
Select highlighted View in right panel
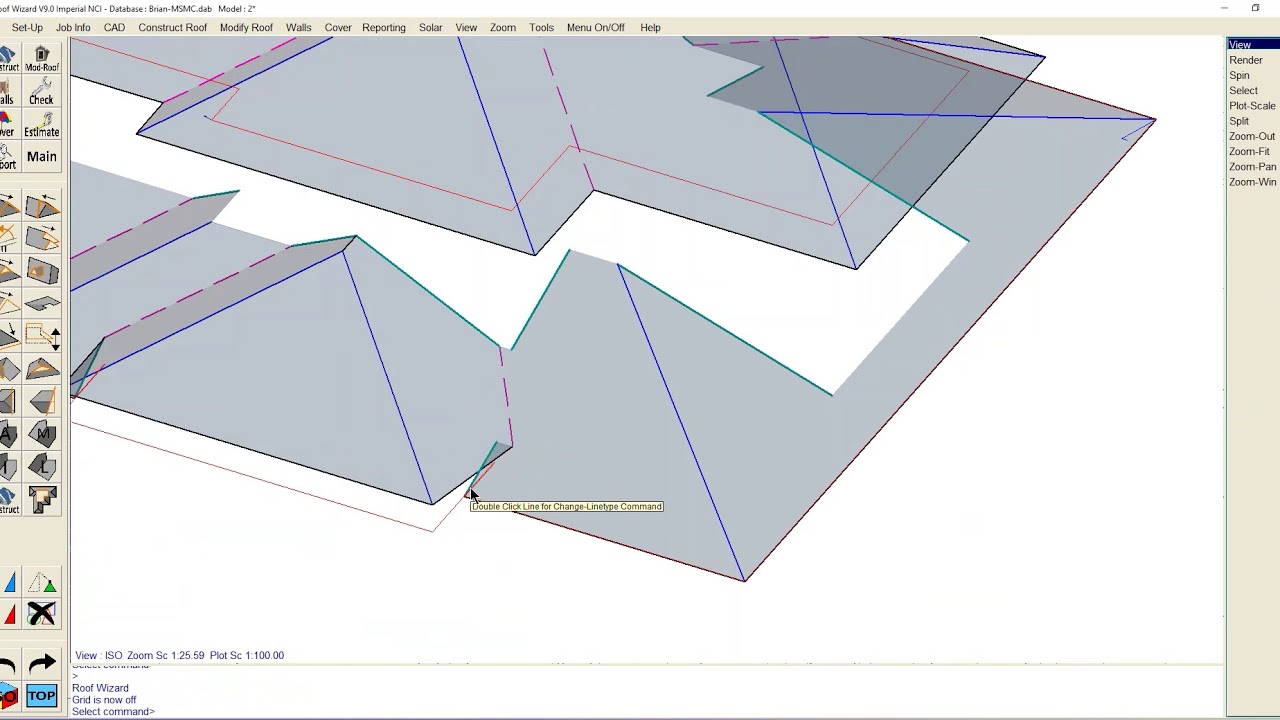coord(1253,44)
